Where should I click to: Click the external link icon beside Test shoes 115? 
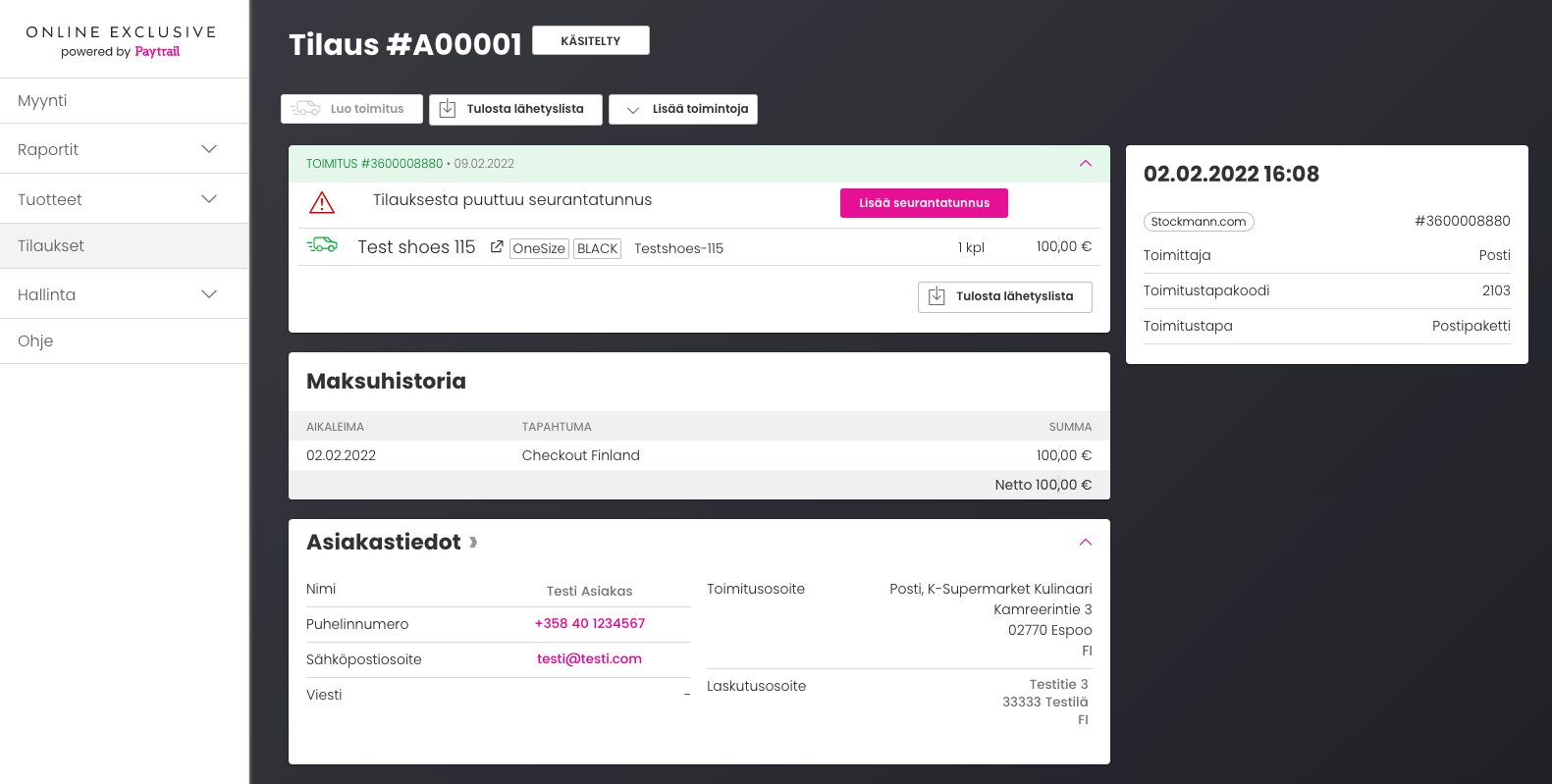[497, 247]
